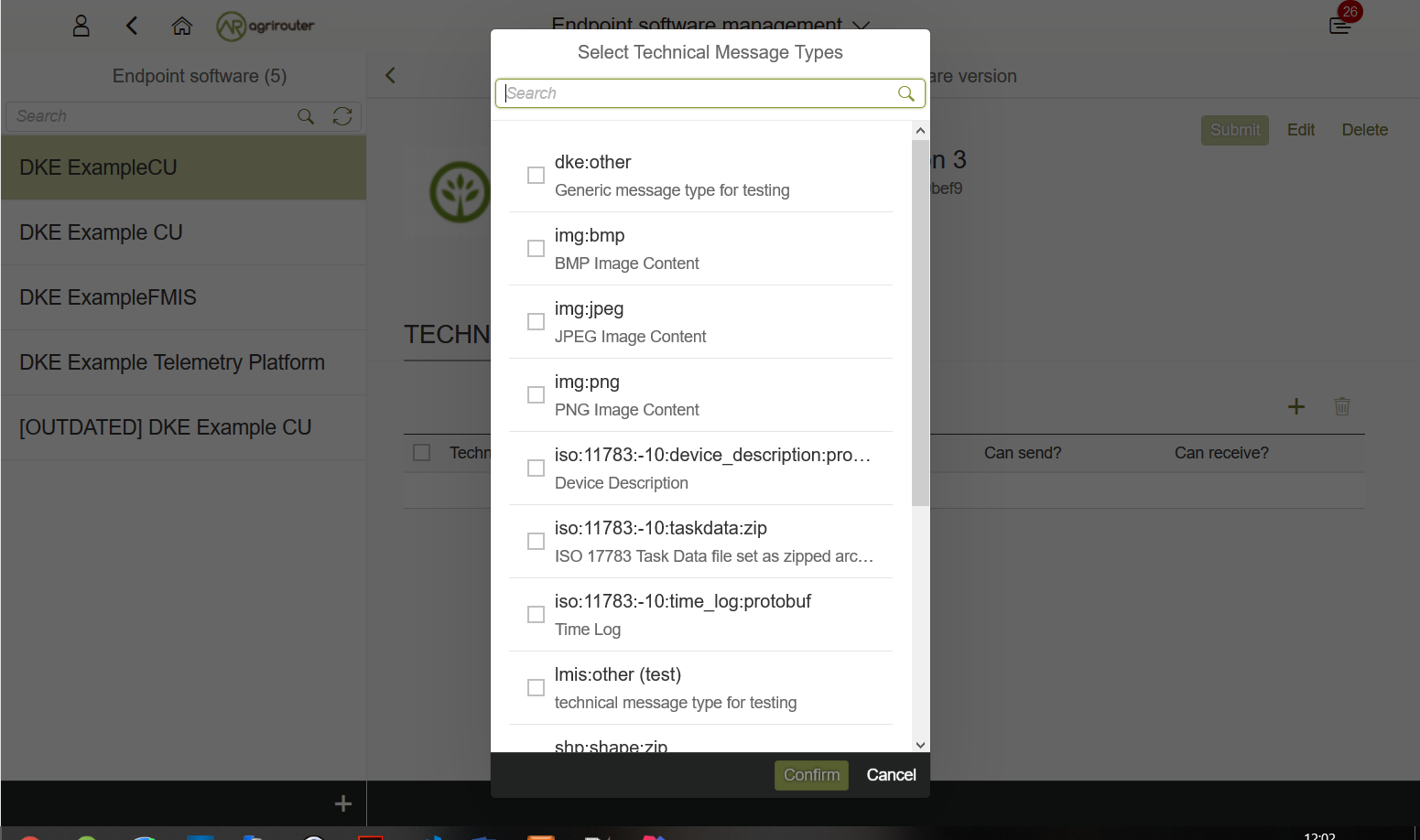
Task: Click the agrirouter logo
Action: [265, 26]
